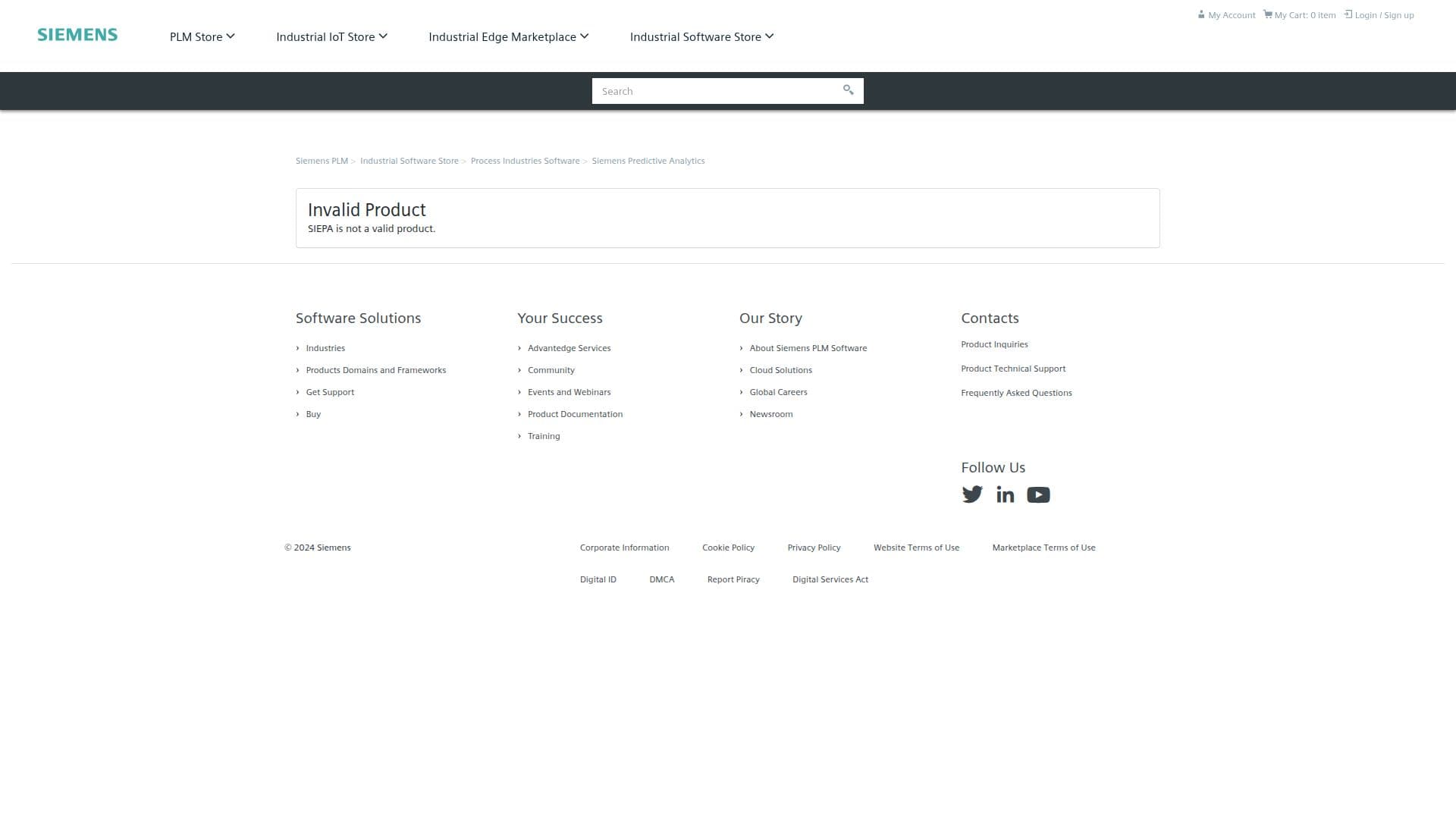
Task: Open Marketplace Terms of Use link
Action: tap(1044, 548)
